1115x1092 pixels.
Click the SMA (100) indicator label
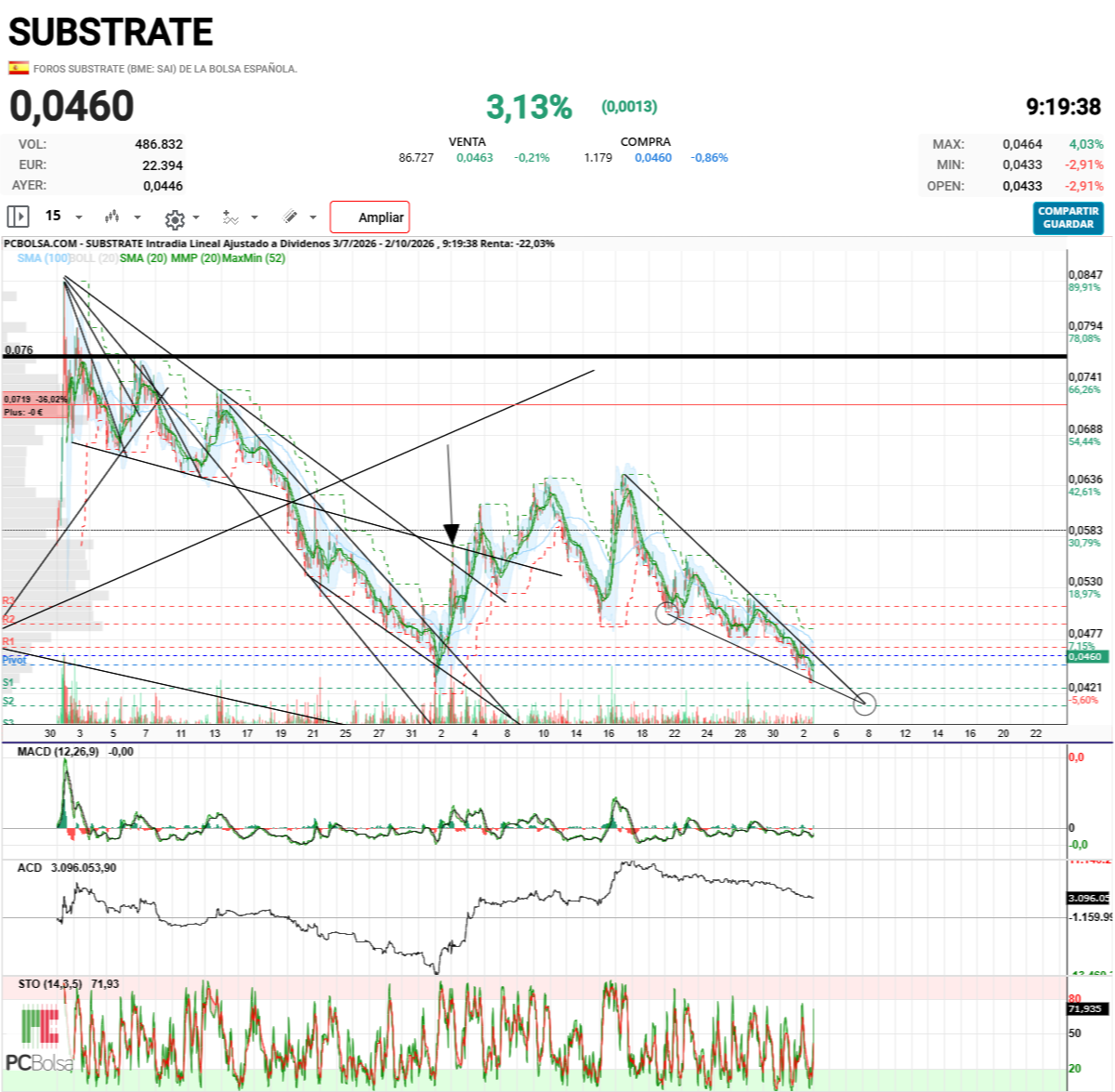[x=43, y=258]
